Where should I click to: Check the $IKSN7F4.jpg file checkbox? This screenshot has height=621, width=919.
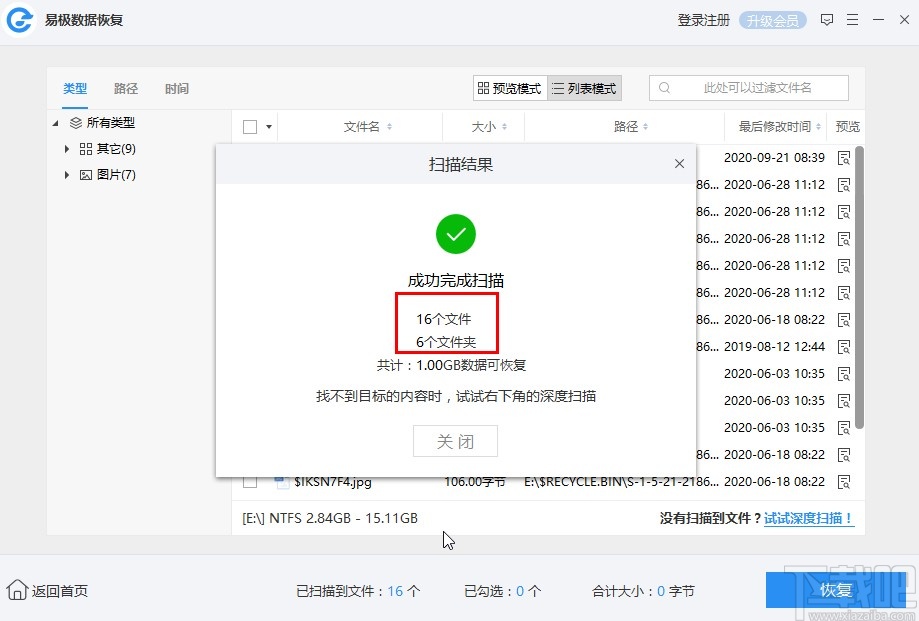click(250, 482)
